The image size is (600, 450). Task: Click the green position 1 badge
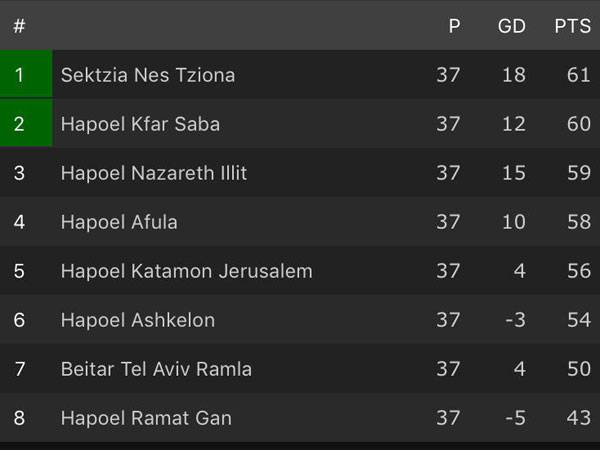[x=25, y=75]
